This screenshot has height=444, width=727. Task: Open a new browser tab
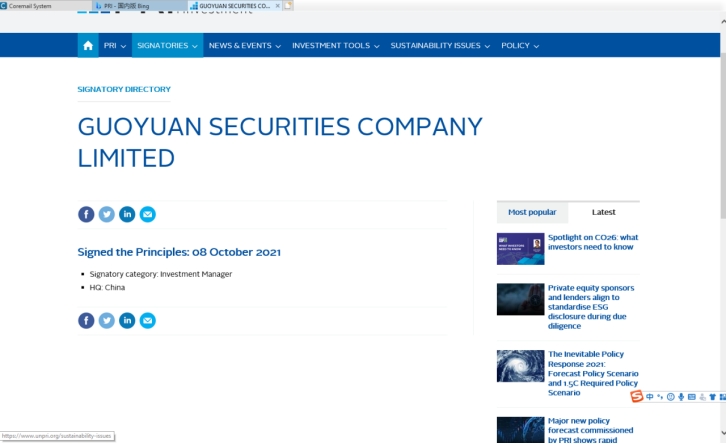point(288,6)
